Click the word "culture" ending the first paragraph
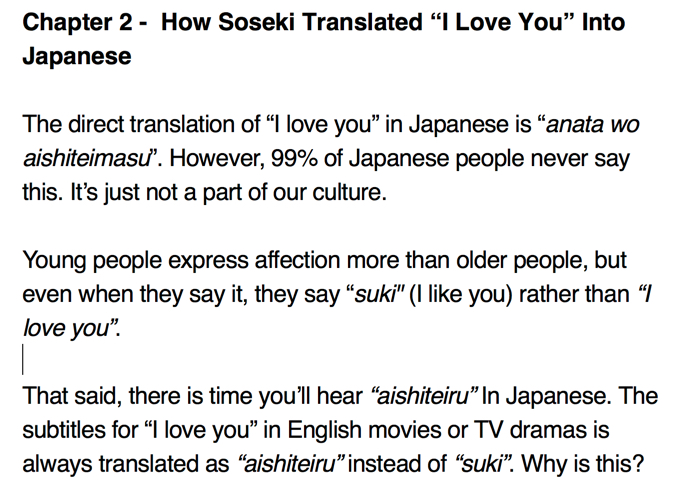This screenshot has width=673, height=493. tap(346, 192)
